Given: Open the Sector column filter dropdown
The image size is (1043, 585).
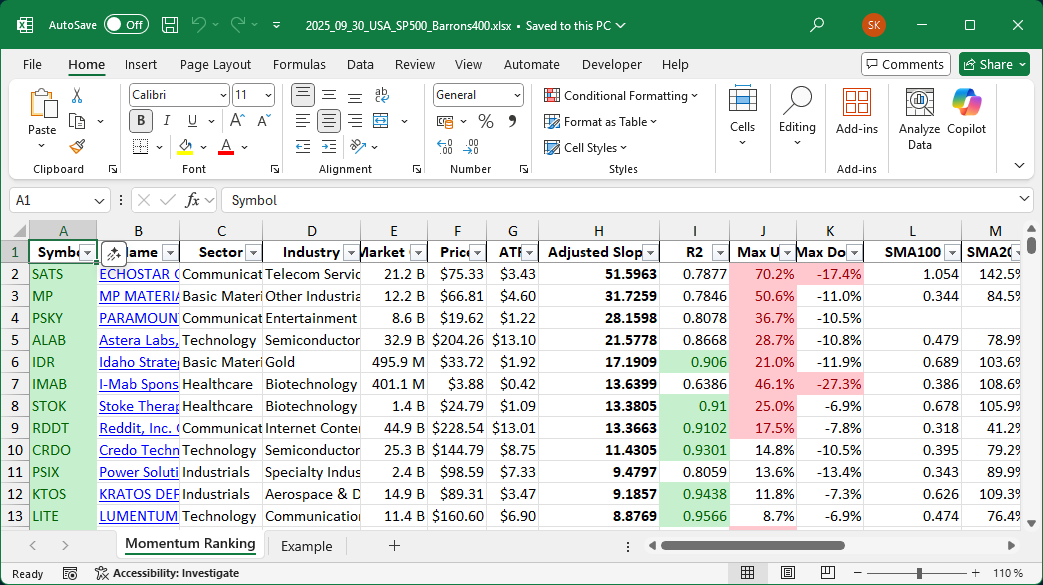Looking at the screenshot, I should (253, 253).
